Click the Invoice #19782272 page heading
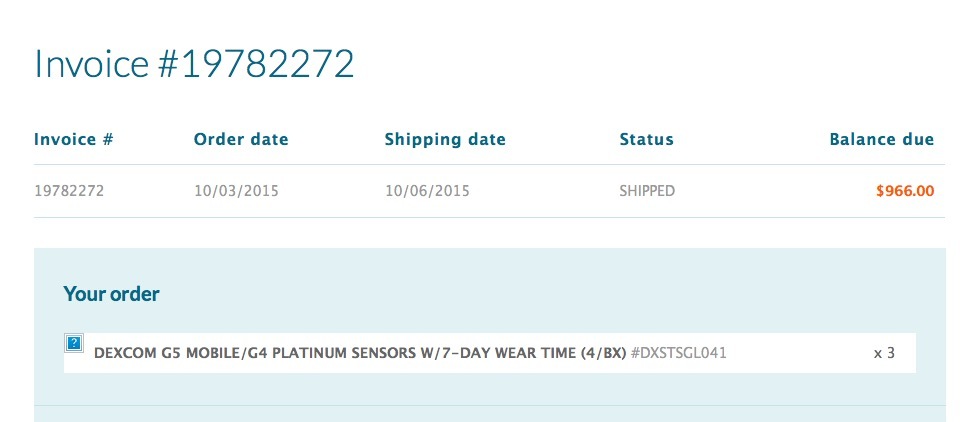Viewport: 970px width, 422px height. tap(194, 64)
